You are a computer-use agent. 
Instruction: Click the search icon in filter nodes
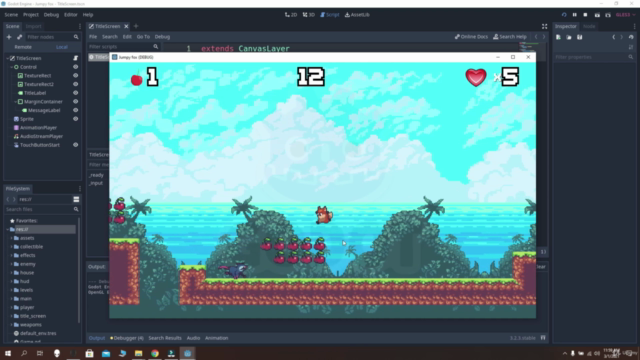pyautogui.click(x=76, y=37)
